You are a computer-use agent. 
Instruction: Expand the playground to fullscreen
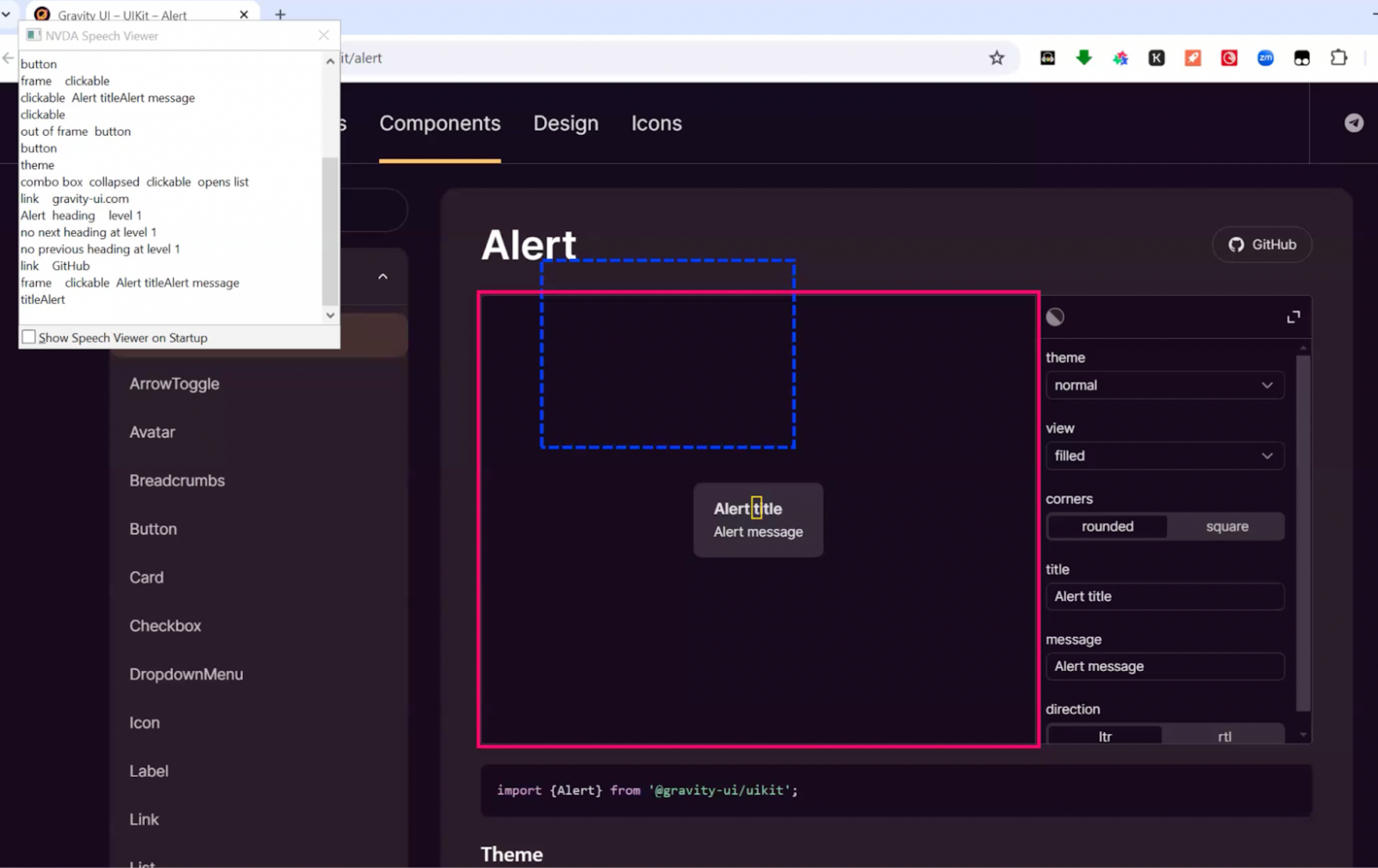1293,316
